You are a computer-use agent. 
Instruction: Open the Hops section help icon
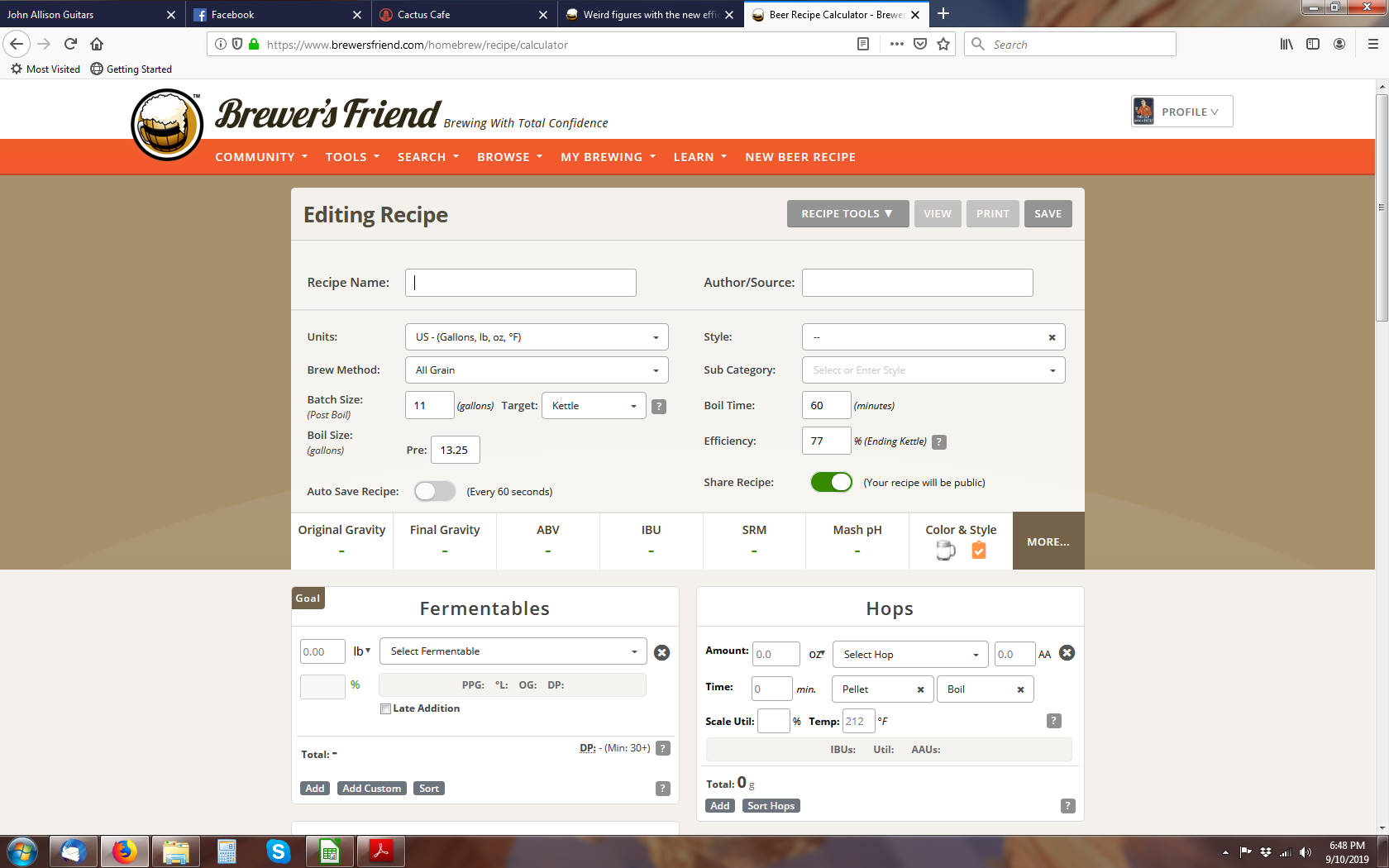[1068, 806]
